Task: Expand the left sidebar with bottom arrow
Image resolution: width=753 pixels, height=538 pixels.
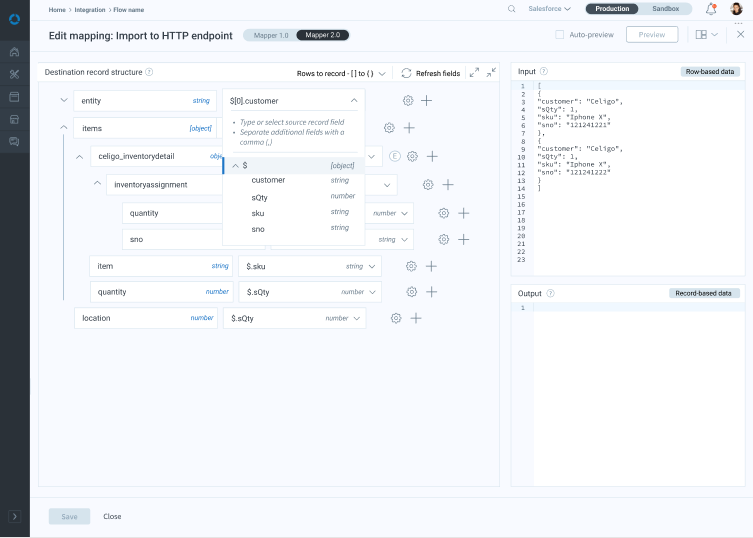Action: 14,516
